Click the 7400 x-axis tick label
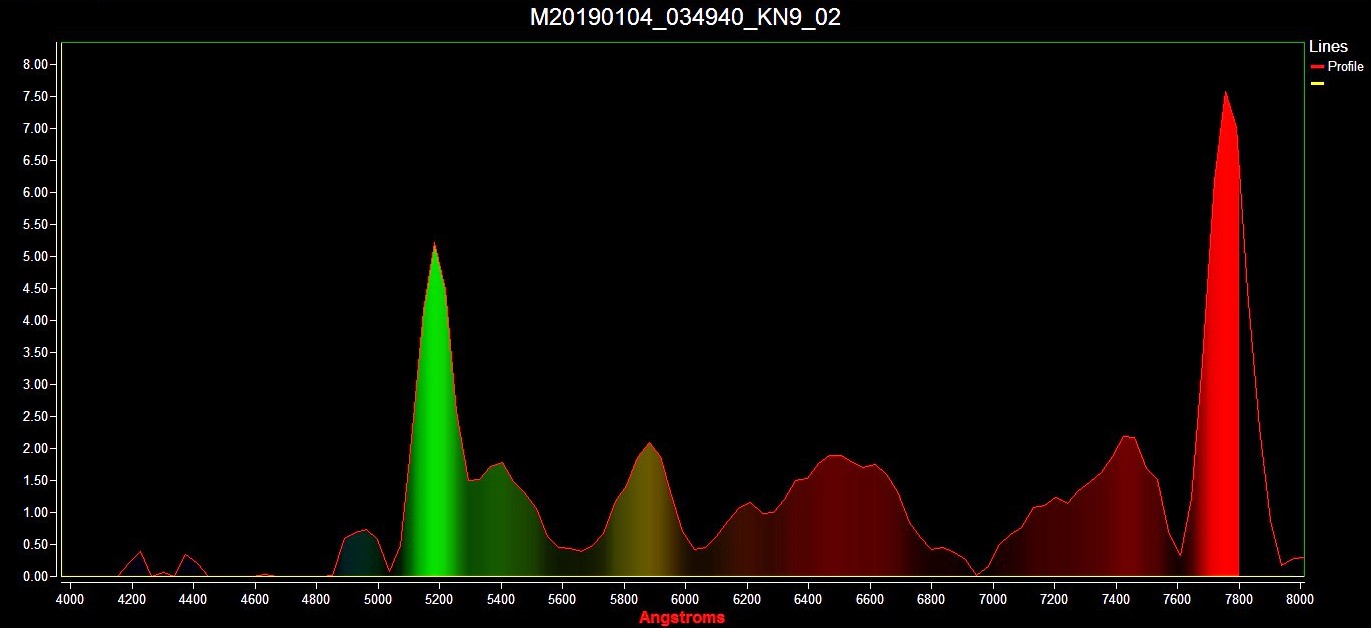This screenshot has width=1371, height=628. point(1116,600)
